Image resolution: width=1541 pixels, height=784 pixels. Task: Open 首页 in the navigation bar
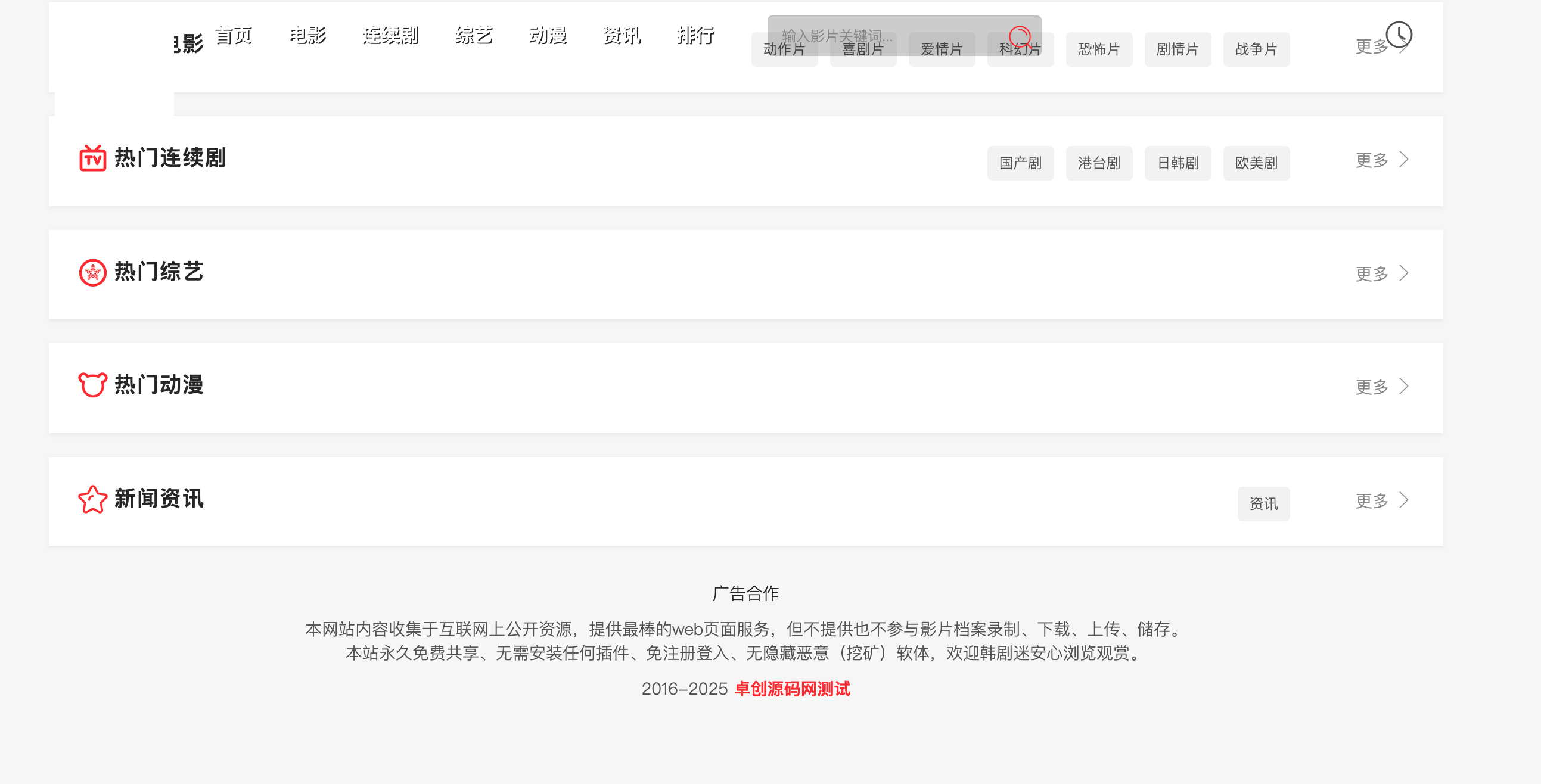click(x=234, y=35)
